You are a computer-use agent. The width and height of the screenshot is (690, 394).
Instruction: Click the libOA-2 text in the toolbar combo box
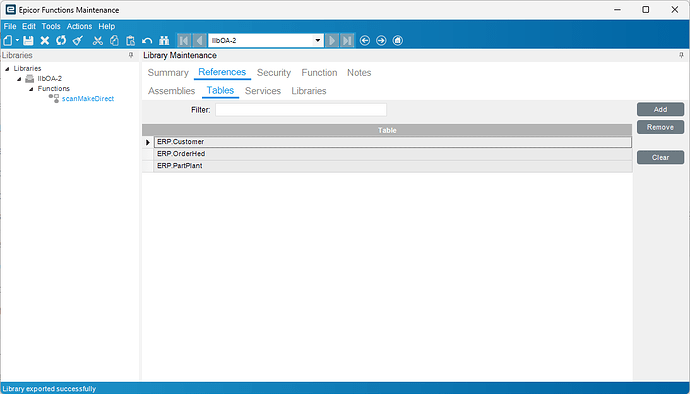click(x=224, y=41)
